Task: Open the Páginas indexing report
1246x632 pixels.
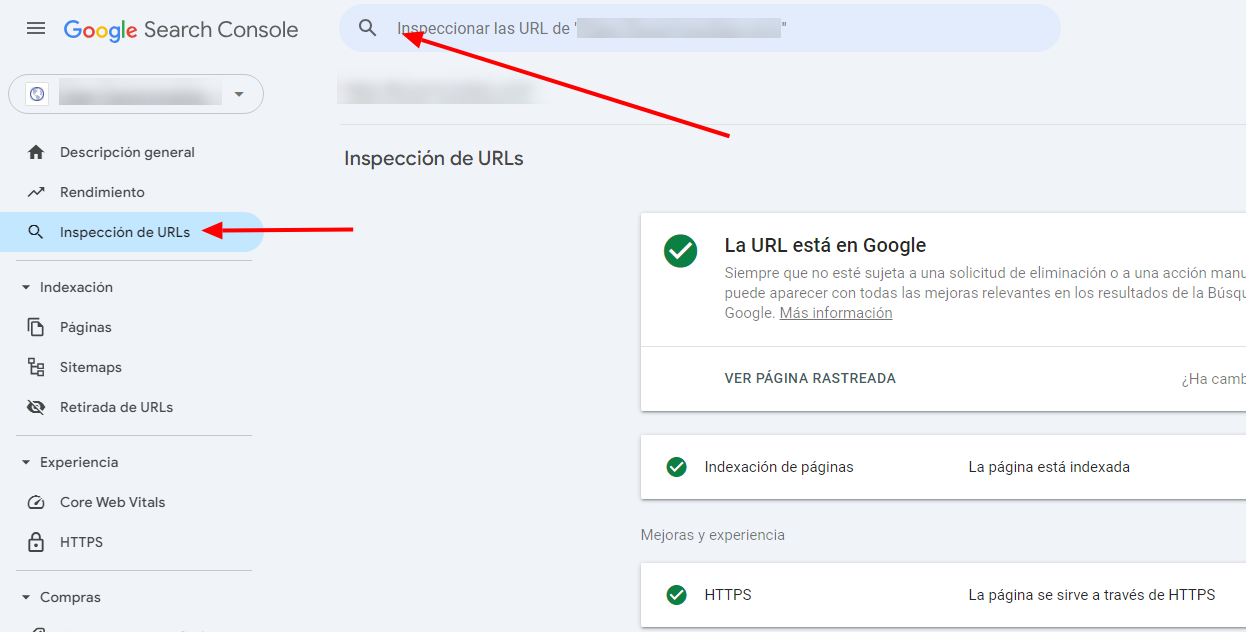Action: [x=86, y=327]
